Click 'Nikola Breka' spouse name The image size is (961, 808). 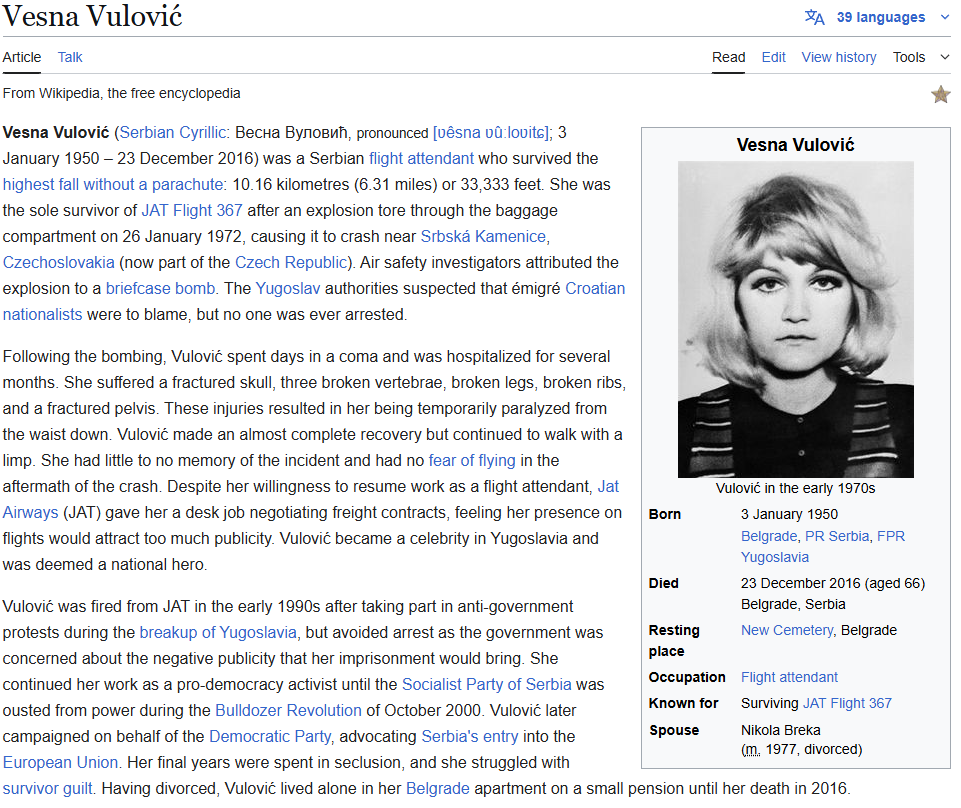780,730
